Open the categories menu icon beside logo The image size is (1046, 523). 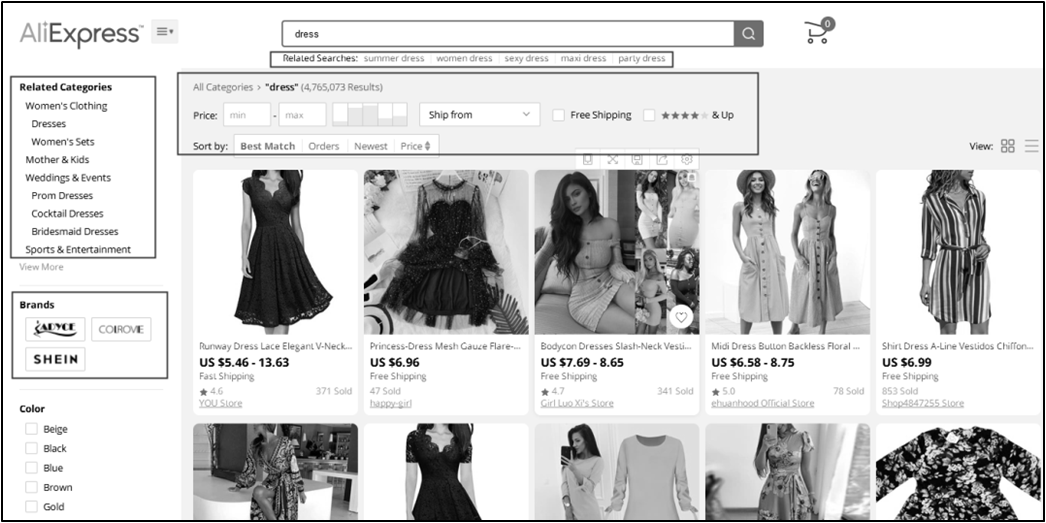pos(164,33)
